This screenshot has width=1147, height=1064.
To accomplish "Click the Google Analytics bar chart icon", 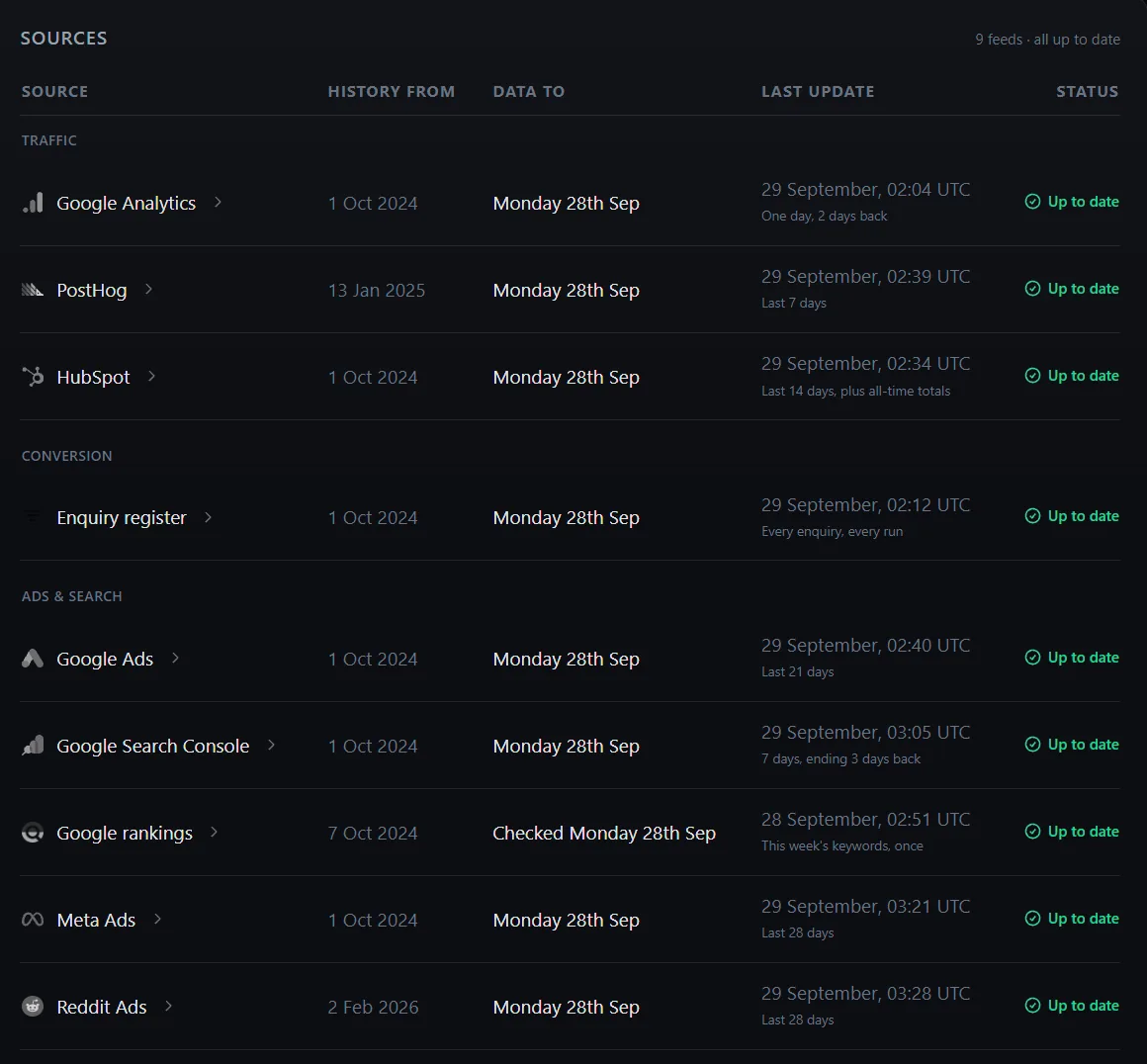I will pos(33,203).
